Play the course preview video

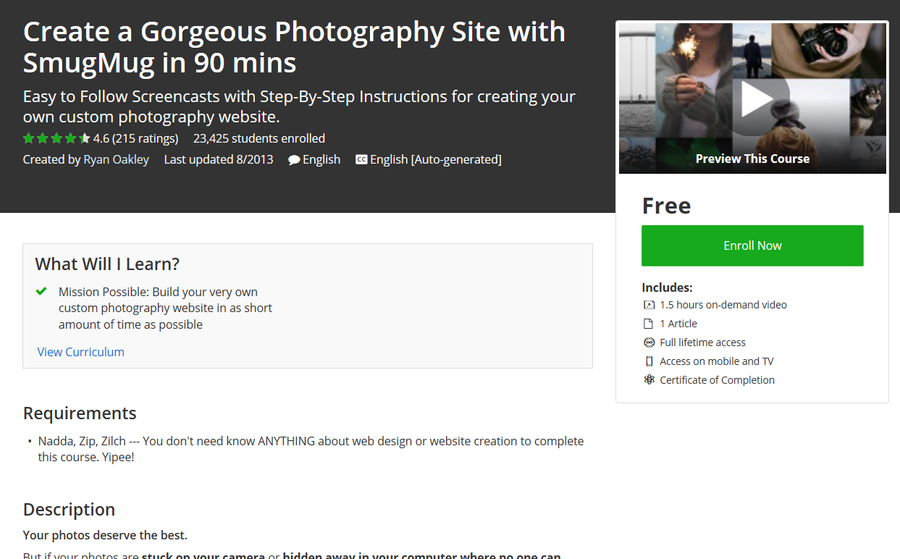752,99
